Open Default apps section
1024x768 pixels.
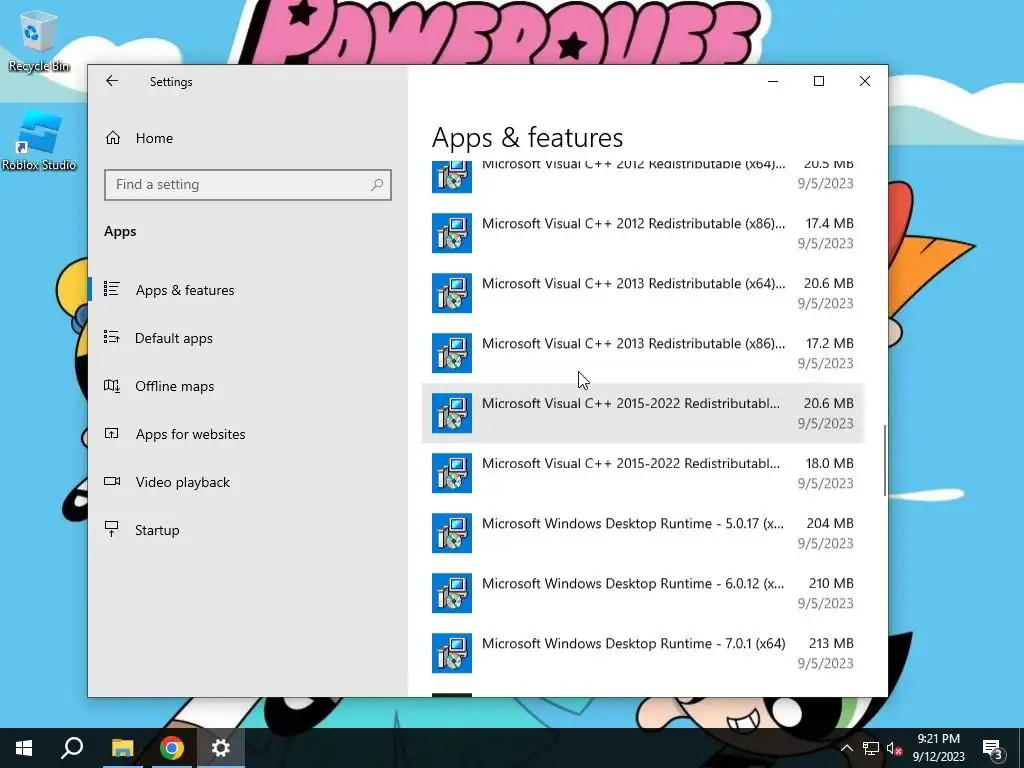coord(248,338)
